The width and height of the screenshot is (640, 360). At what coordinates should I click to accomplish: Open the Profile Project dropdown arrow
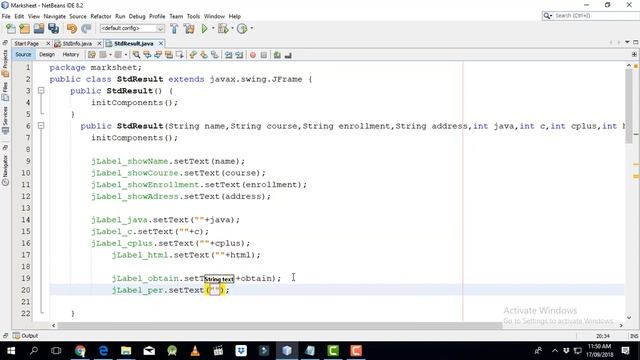(251, 28)
